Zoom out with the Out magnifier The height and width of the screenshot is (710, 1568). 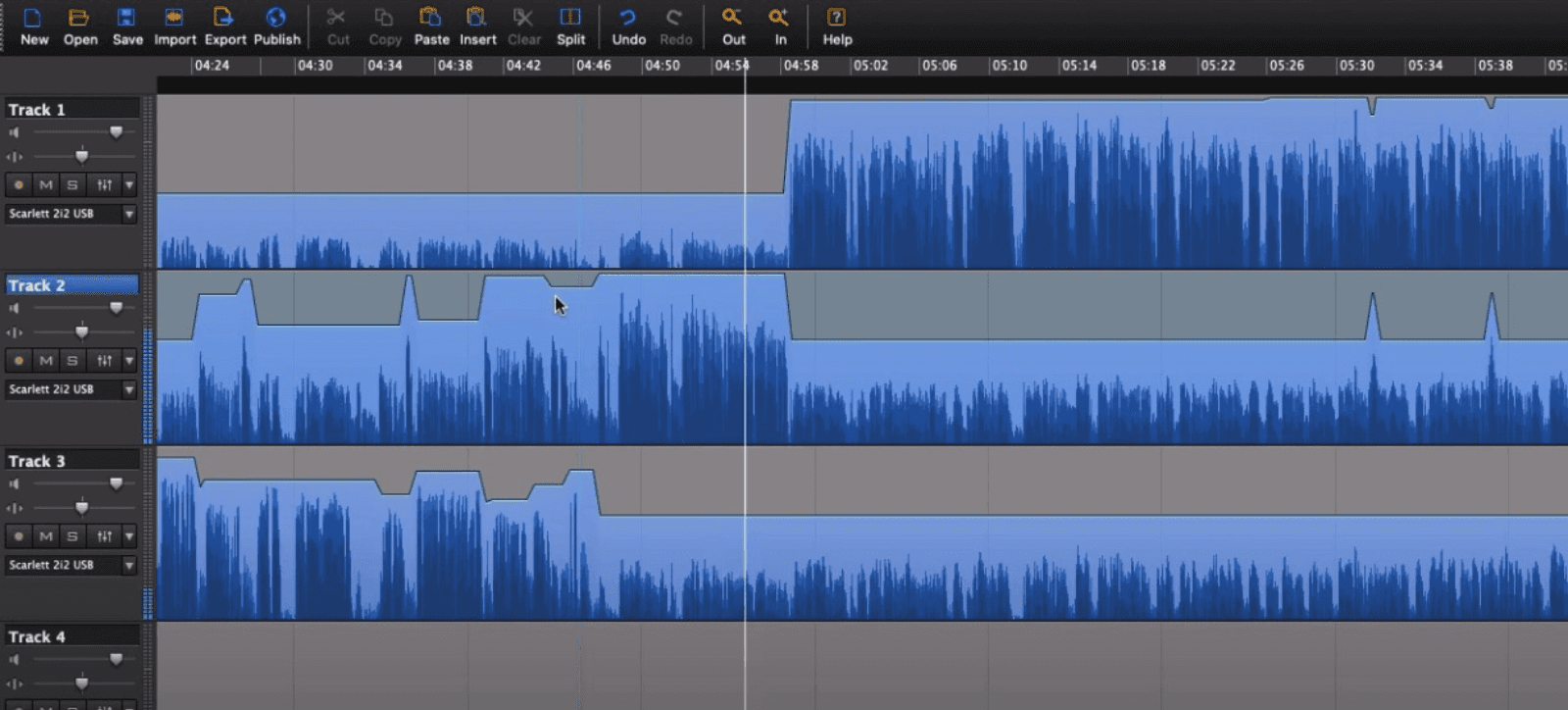tap(733, 18)
